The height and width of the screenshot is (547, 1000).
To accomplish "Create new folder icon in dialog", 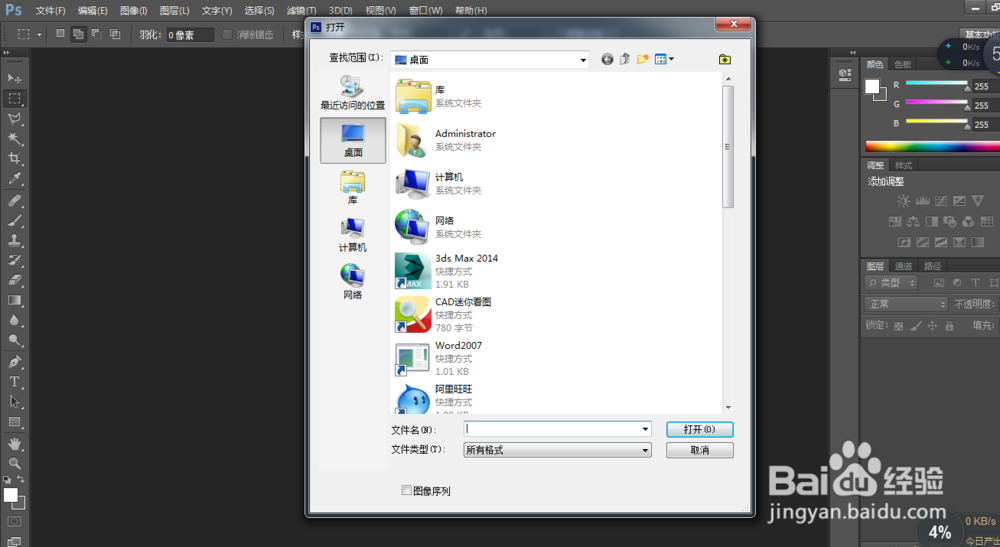I will 643,59.
